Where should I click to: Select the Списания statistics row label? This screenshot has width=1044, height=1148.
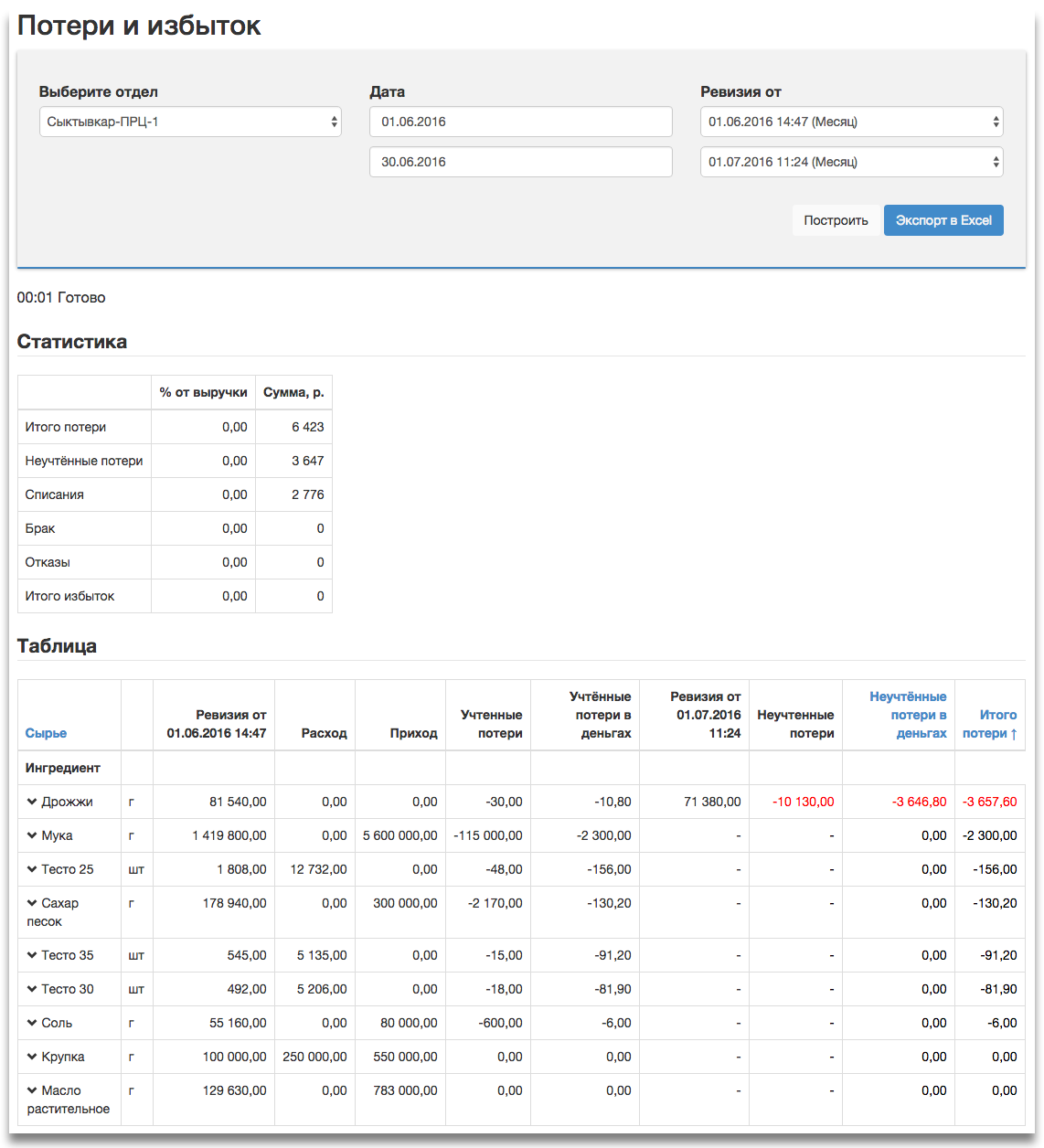(x=55, y=494)
